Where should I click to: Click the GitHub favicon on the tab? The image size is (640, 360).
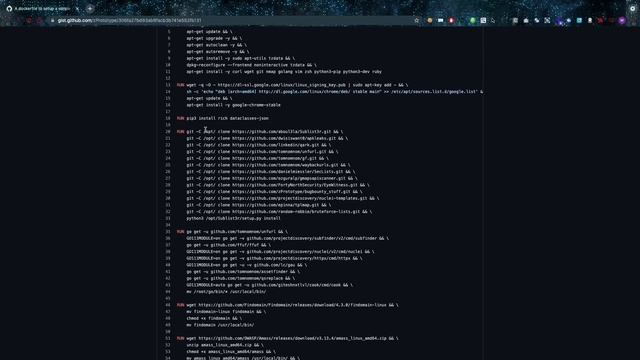[x=9, y=8]
